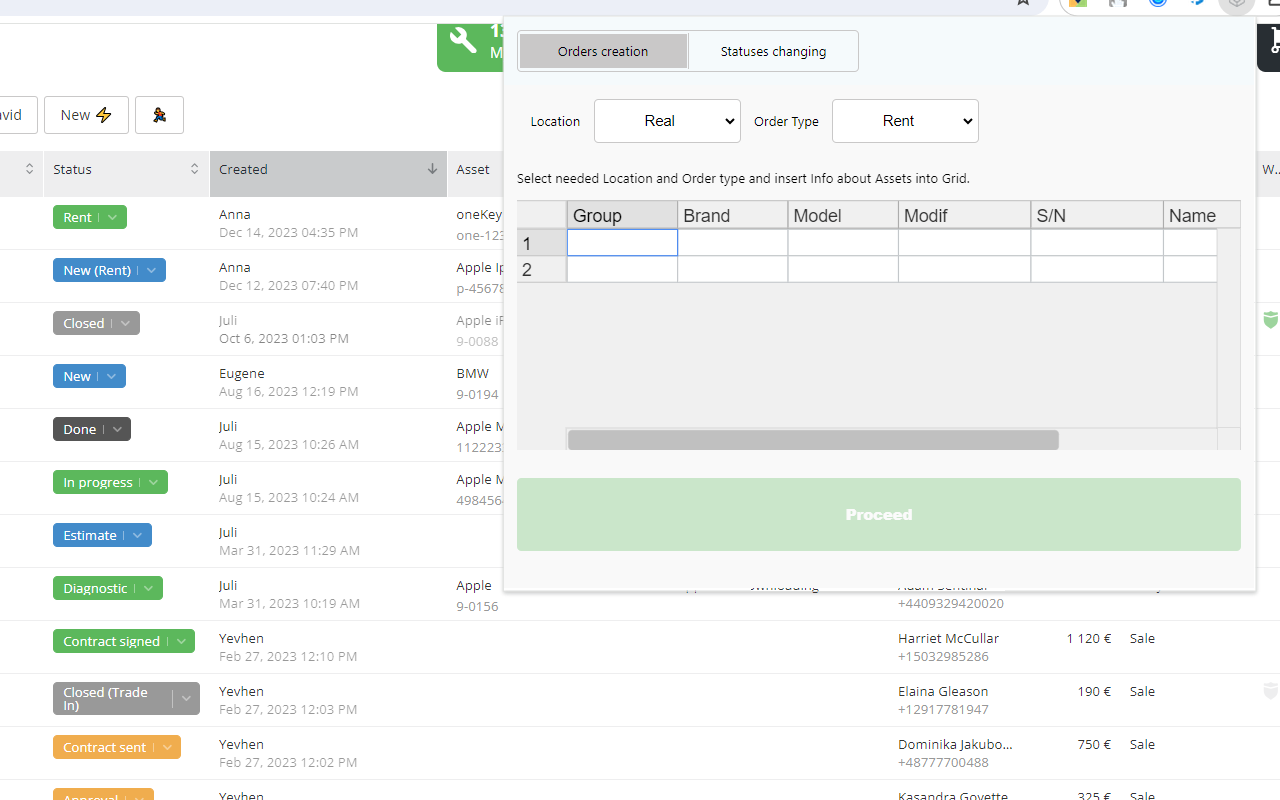Expand the chevron on the Rent status badge

(112, 216)
